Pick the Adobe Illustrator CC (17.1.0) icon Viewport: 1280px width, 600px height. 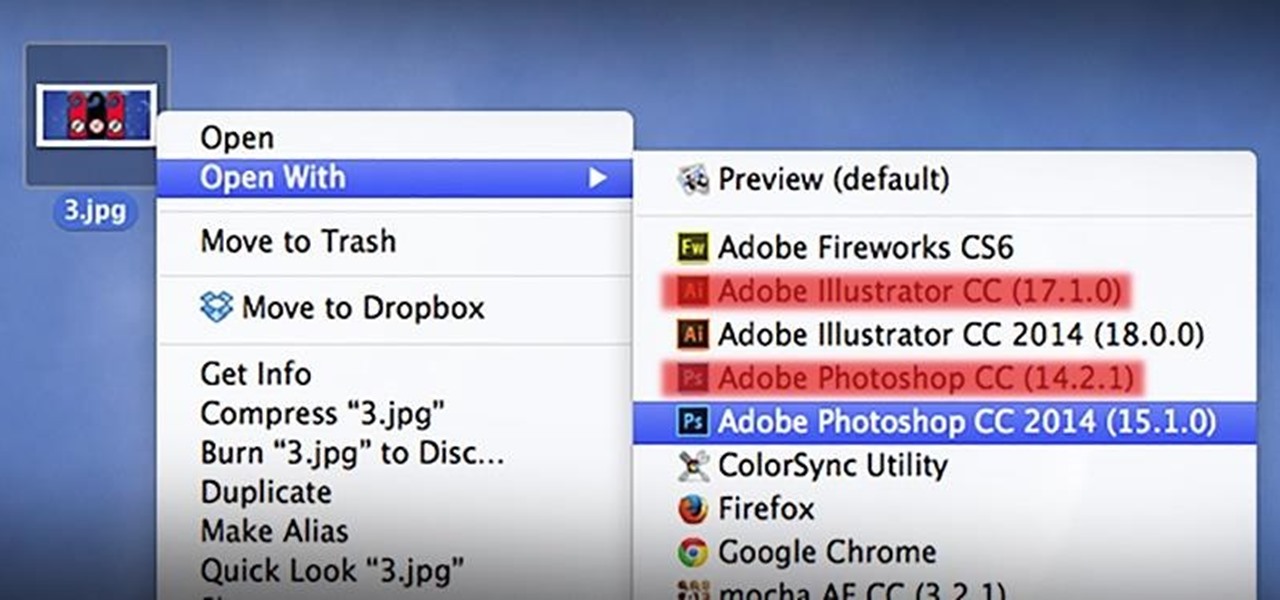[x=692, y=291]
